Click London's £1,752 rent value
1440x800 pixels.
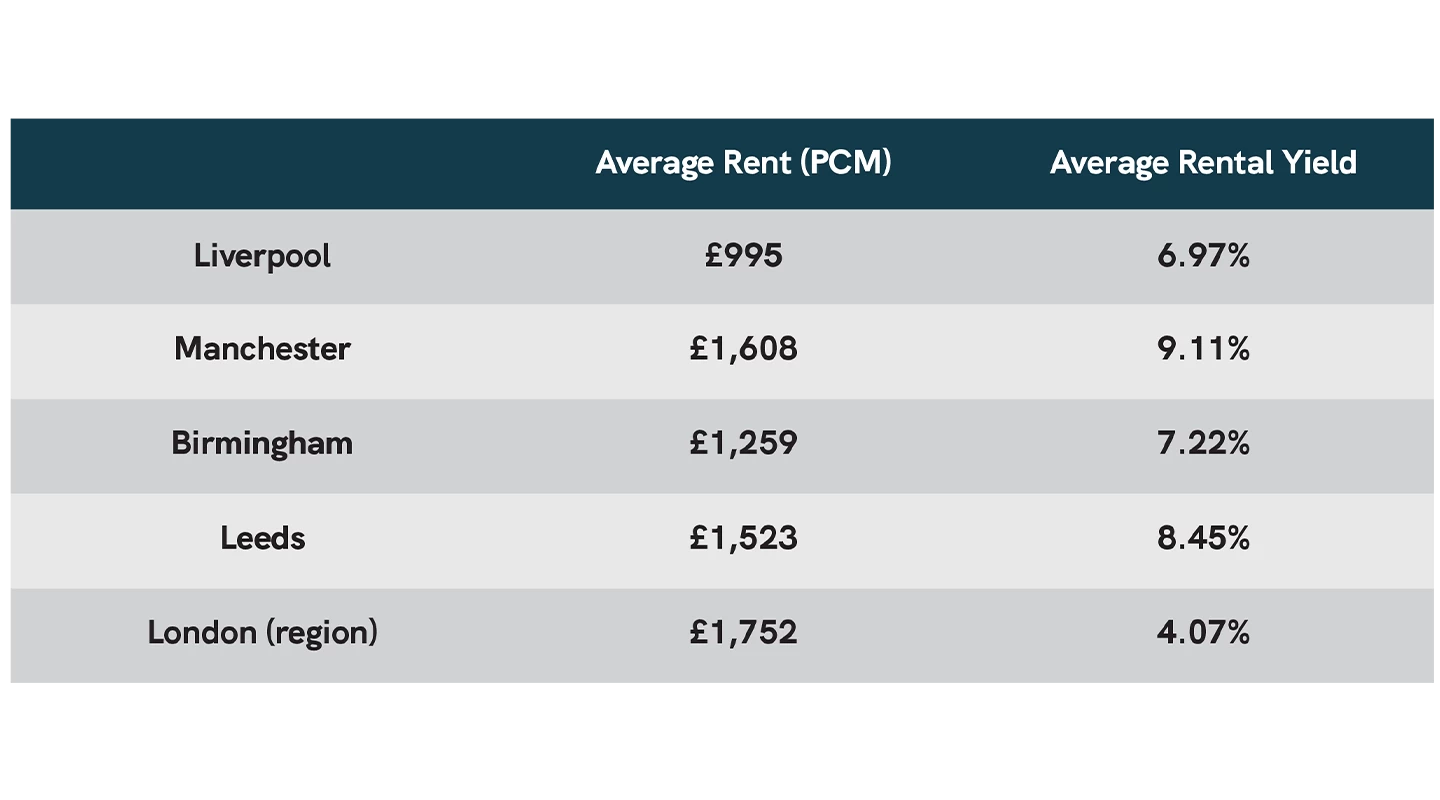[743, 632]
